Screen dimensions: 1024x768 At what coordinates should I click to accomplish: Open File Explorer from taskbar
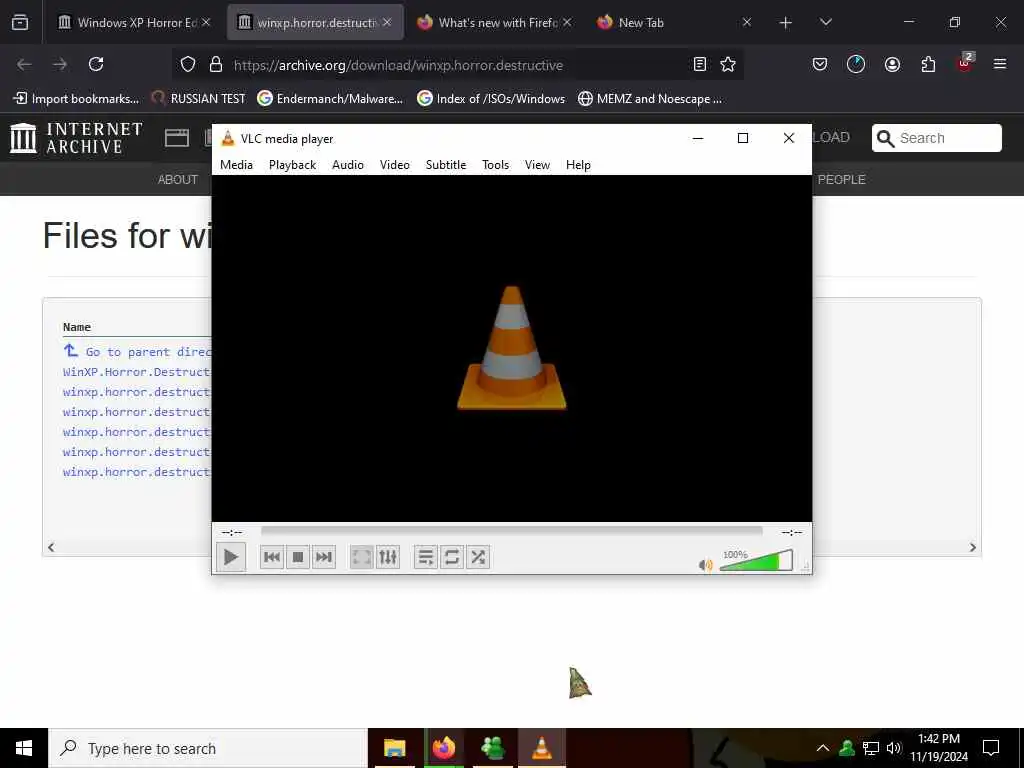click(x=394, y=748)
